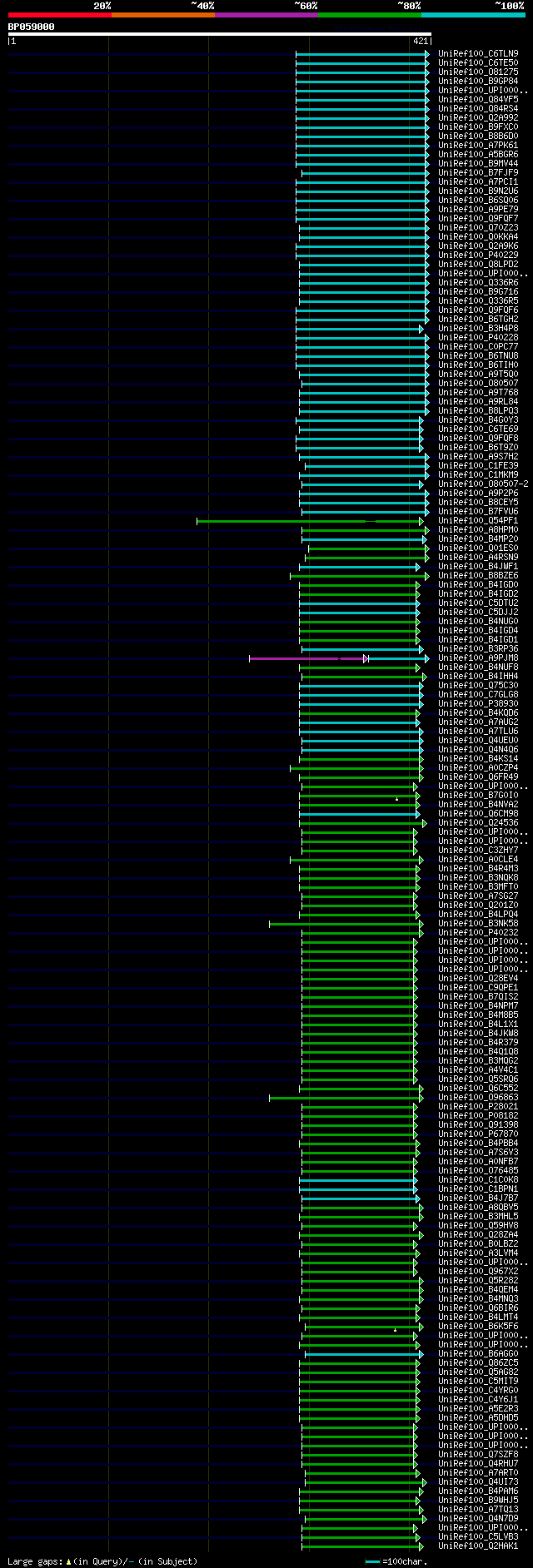Open hit UniRef100_C6TLN9
Image resolution: width=533 pixels, height=1568 pixels.
coord(478,53)
